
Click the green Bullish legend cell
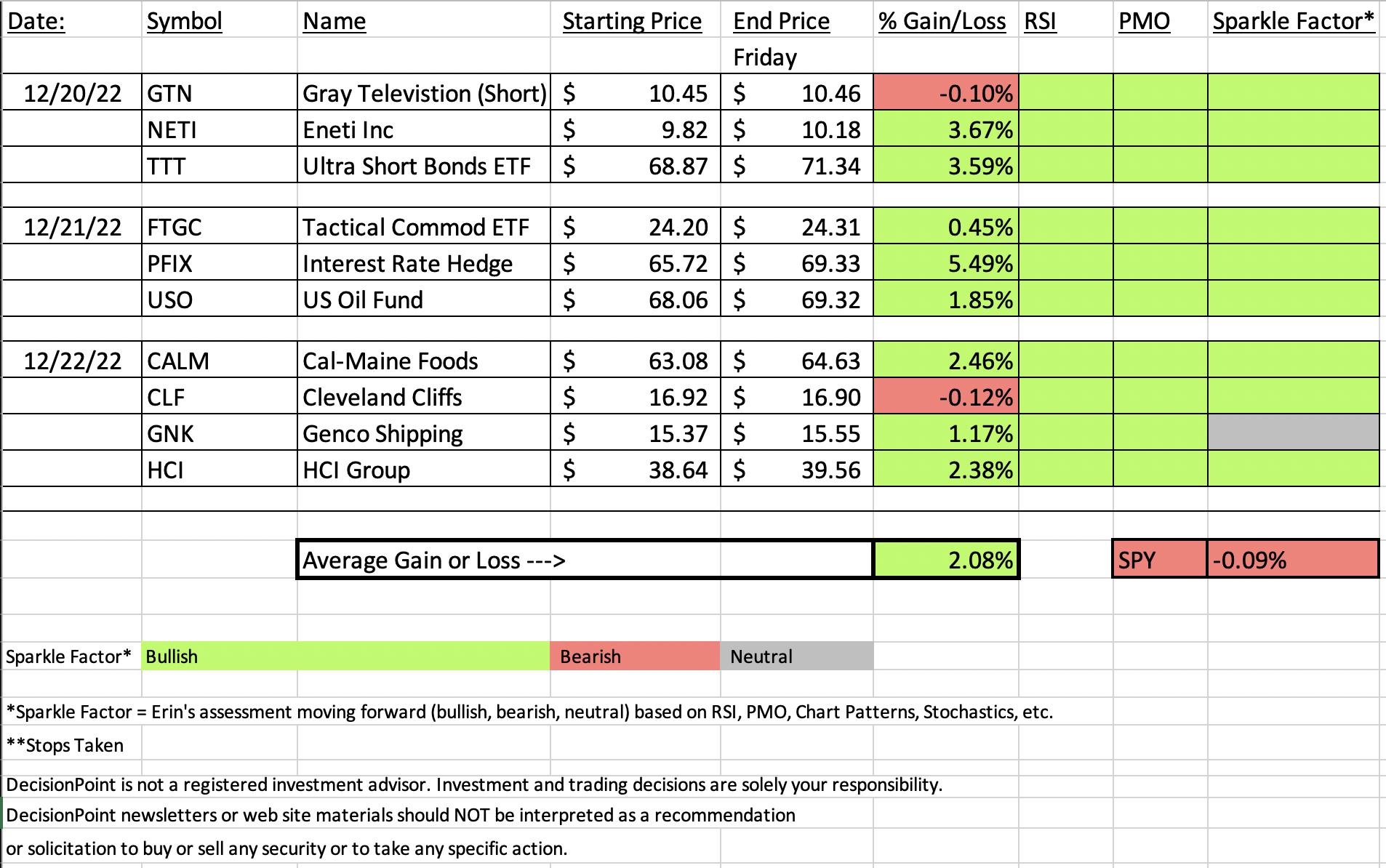point(345,656)
